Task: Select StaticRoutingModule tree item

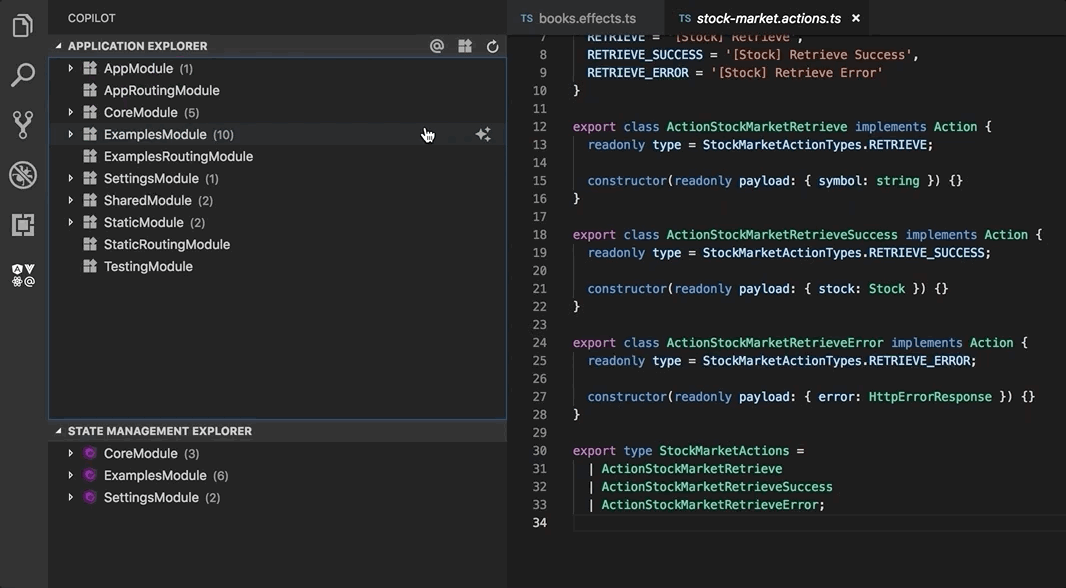Action: click(167, 244)
